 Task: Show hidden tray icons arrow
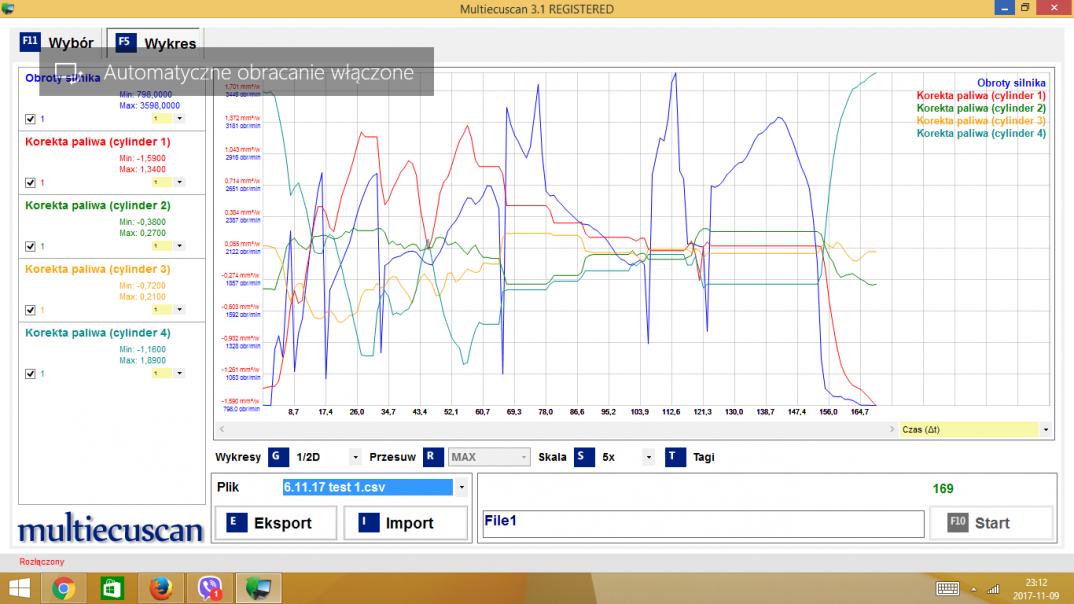(x=973, y=589)
